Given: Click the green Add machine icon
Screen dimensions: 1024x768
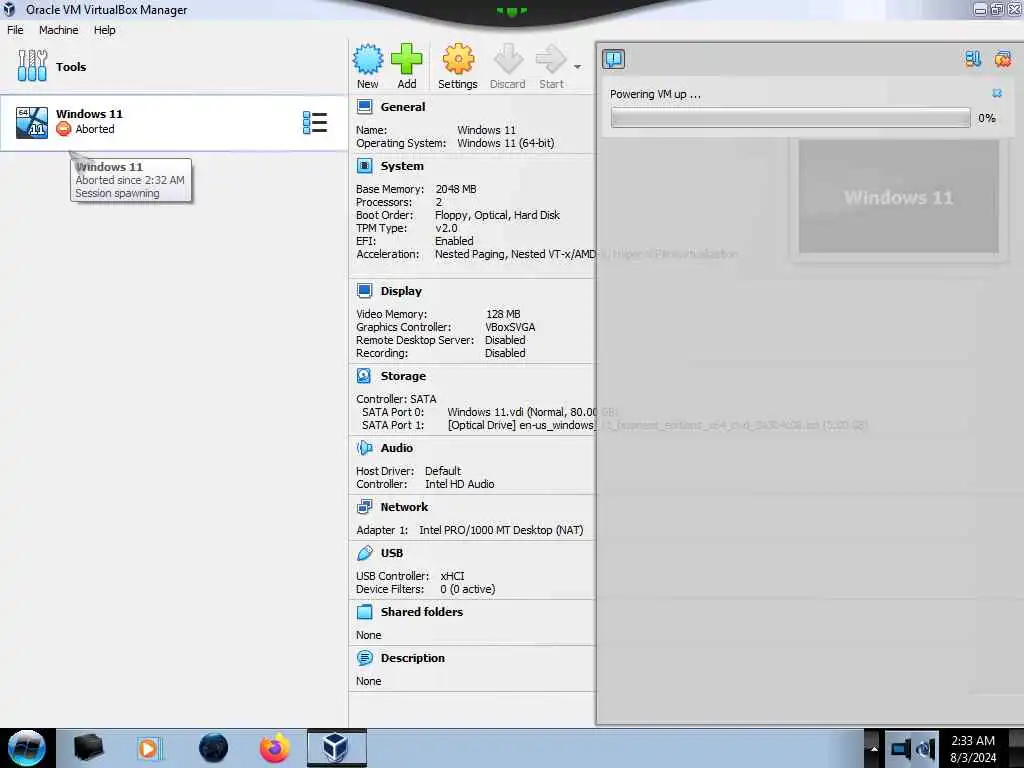Looking at the screenshot, I should (x=406, y=59).
